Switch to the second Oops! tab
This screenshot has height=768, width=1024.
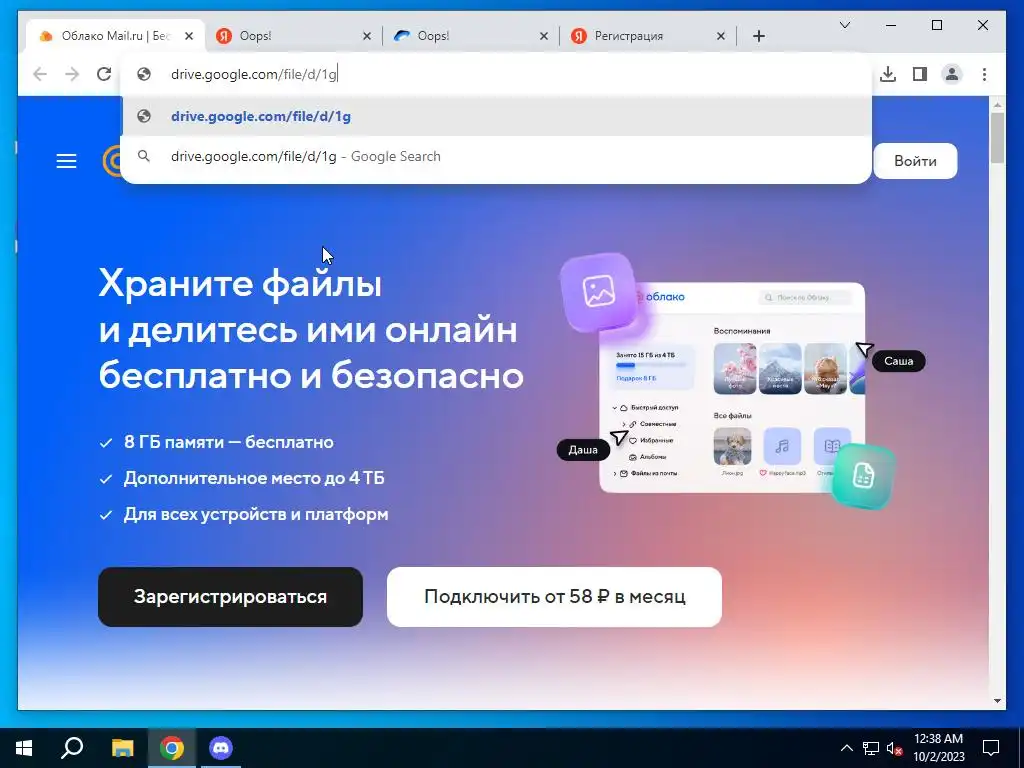click(x=470, y=36)
